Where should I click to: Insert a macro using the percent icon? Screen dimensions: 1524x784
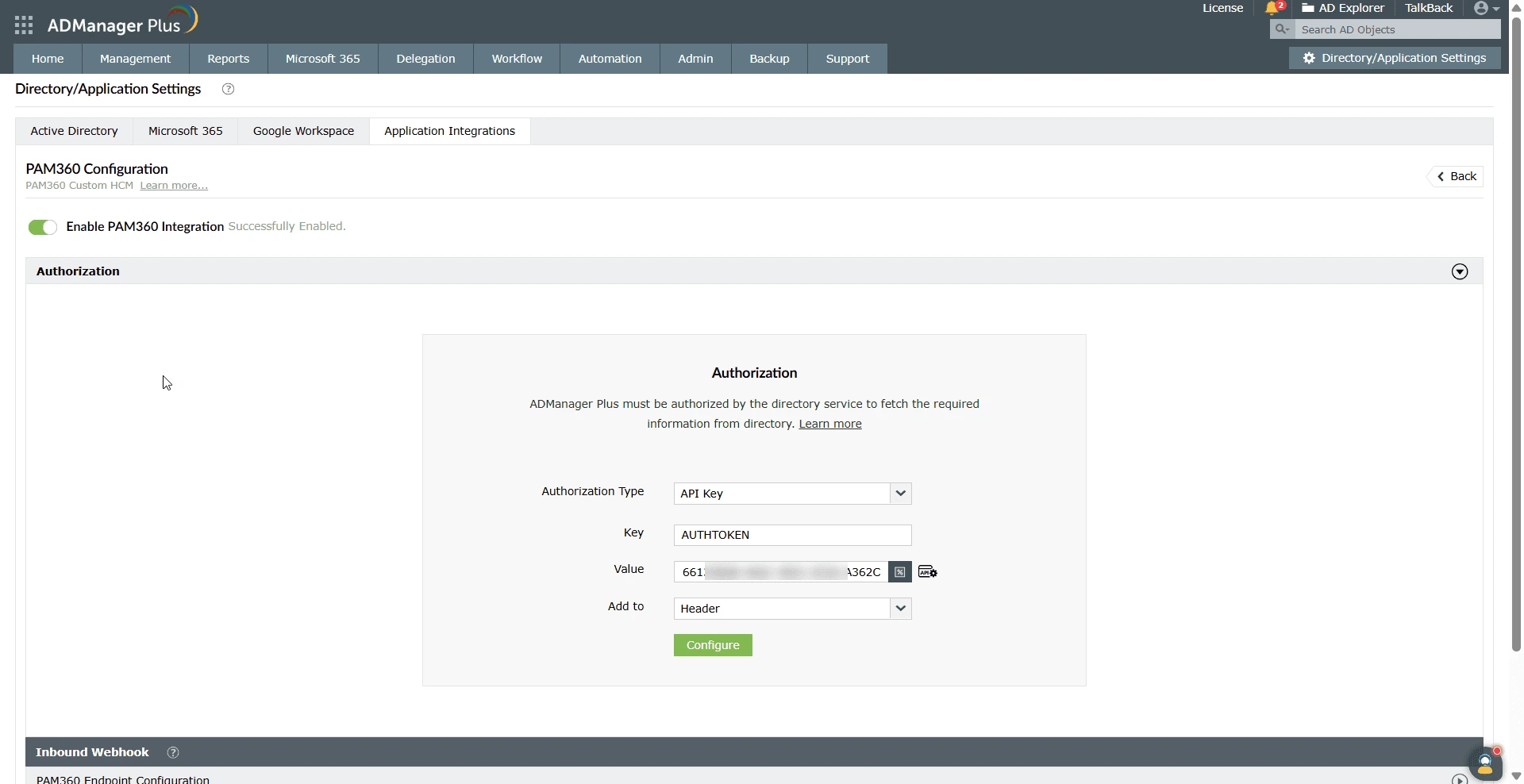[x=899, y=571]
